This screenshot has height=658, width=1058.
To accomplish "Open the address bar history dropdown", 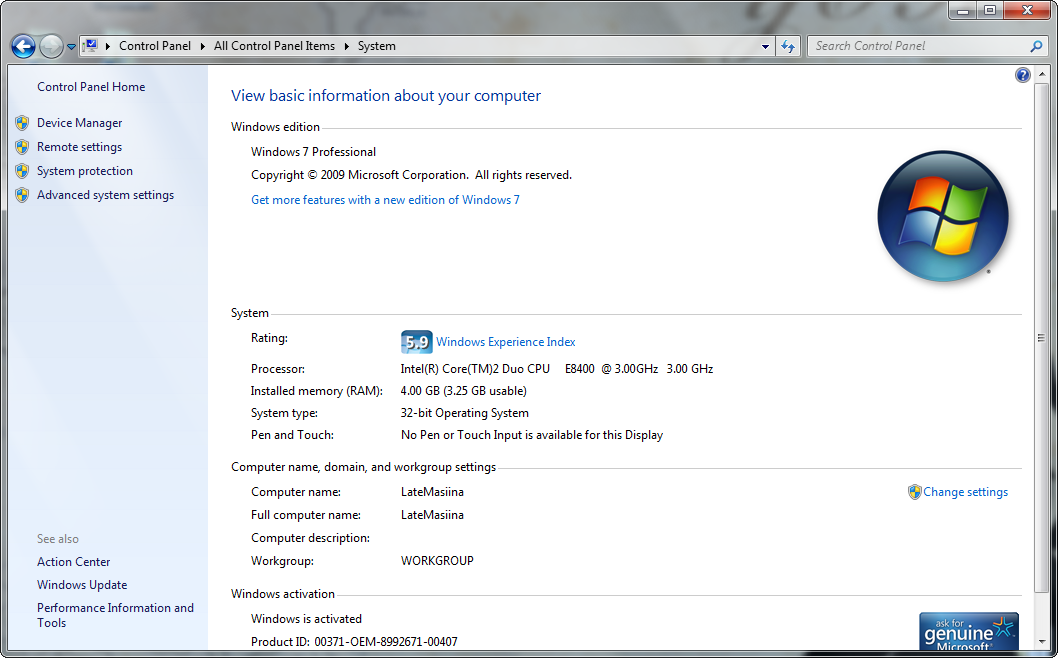I will (765, 46).
